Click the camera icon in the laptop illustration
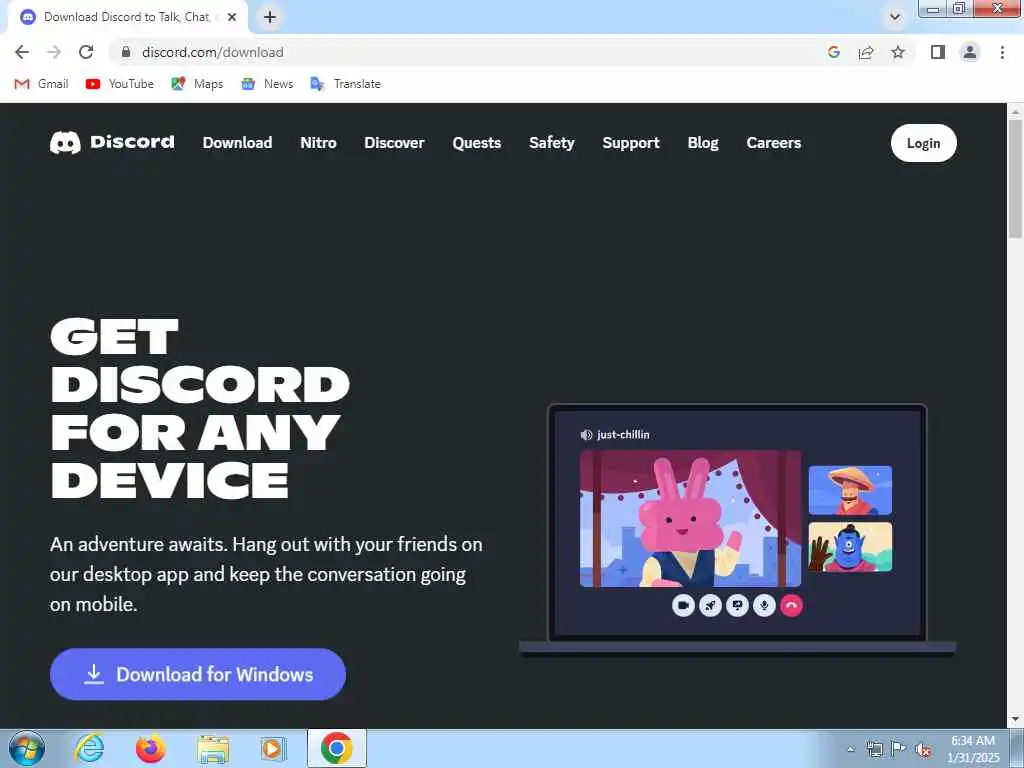The height and width of the screenshot is (768, 1024). pyautogui.click(x=683, y=605)
